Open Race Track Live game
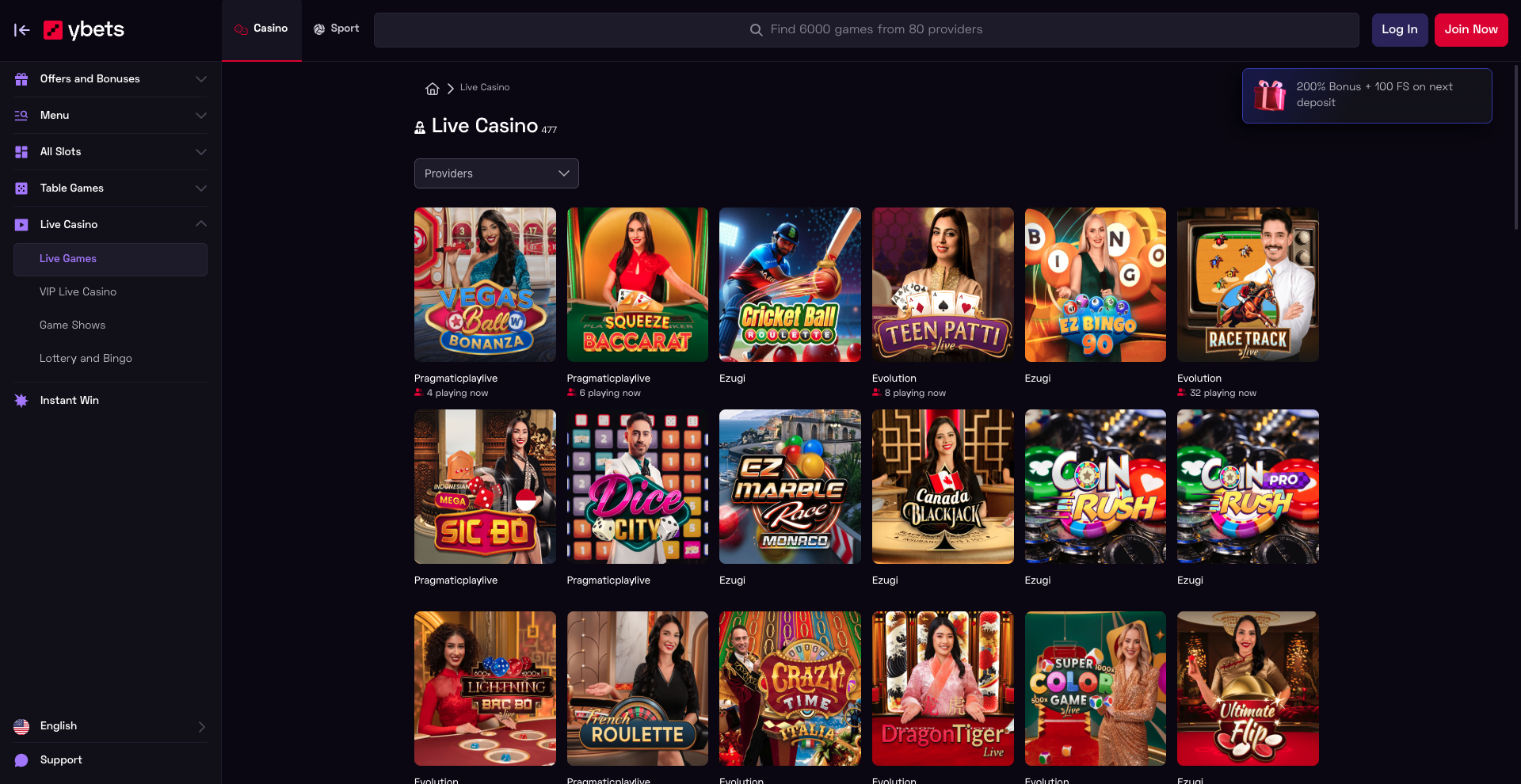The image size is (1521, 784). coord(1248,285)
